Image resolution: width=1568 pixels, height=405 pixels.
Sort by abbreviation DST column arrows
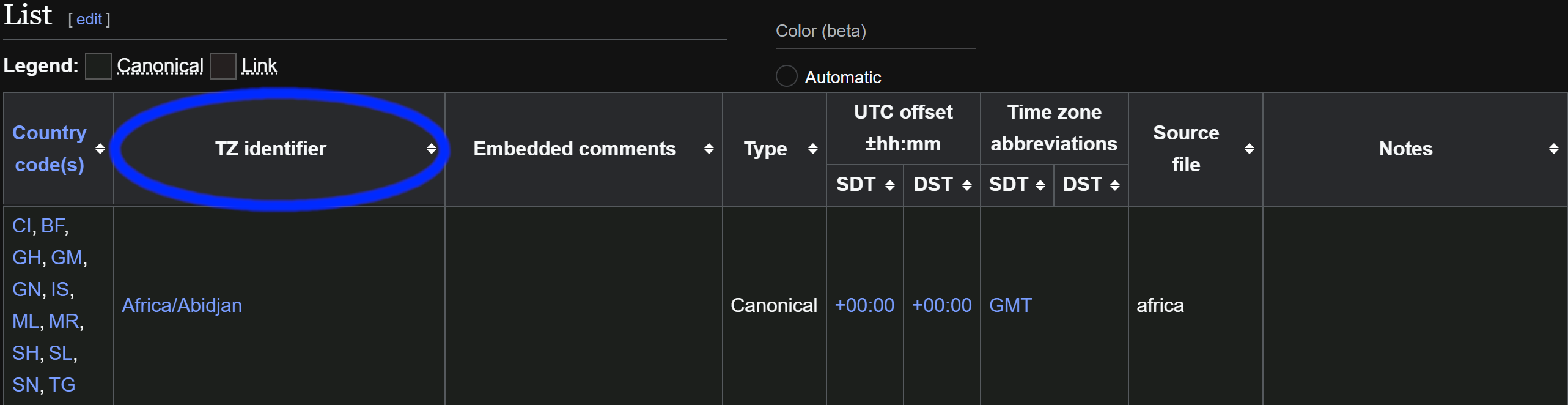point(1114,185)
